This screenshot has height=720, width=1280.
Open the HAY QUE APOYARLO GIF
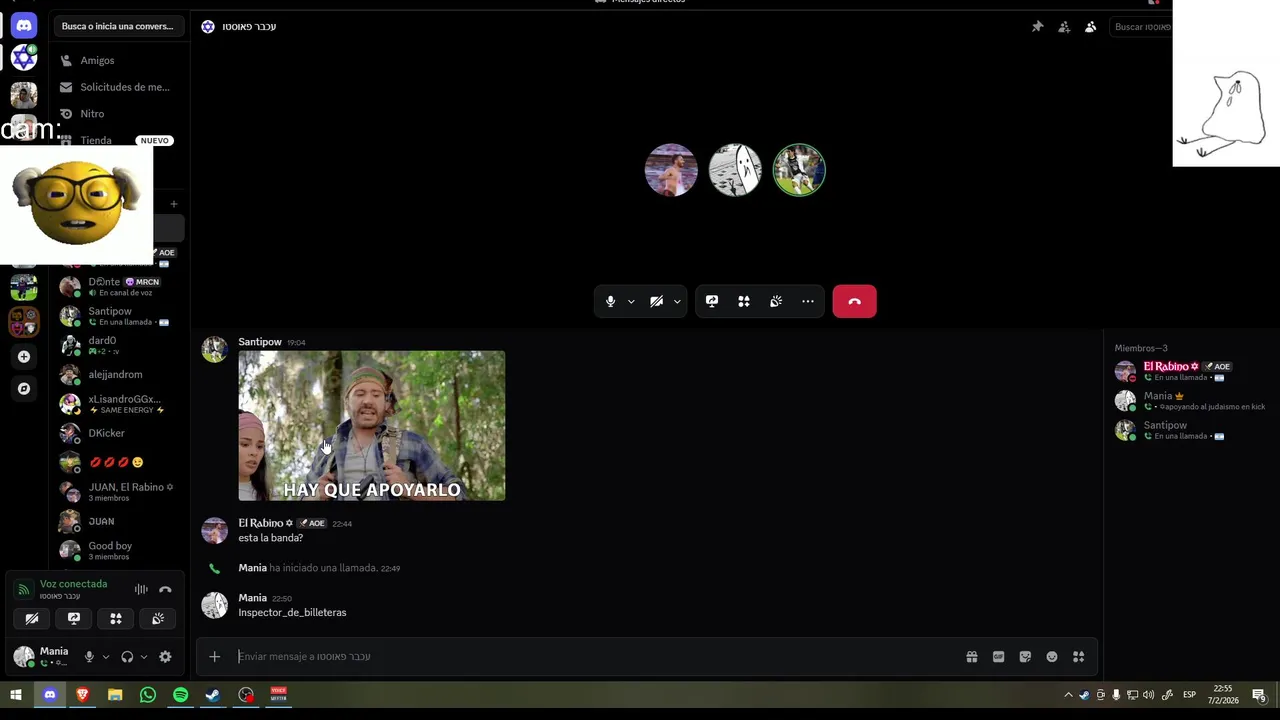click(x=372, y=425)
